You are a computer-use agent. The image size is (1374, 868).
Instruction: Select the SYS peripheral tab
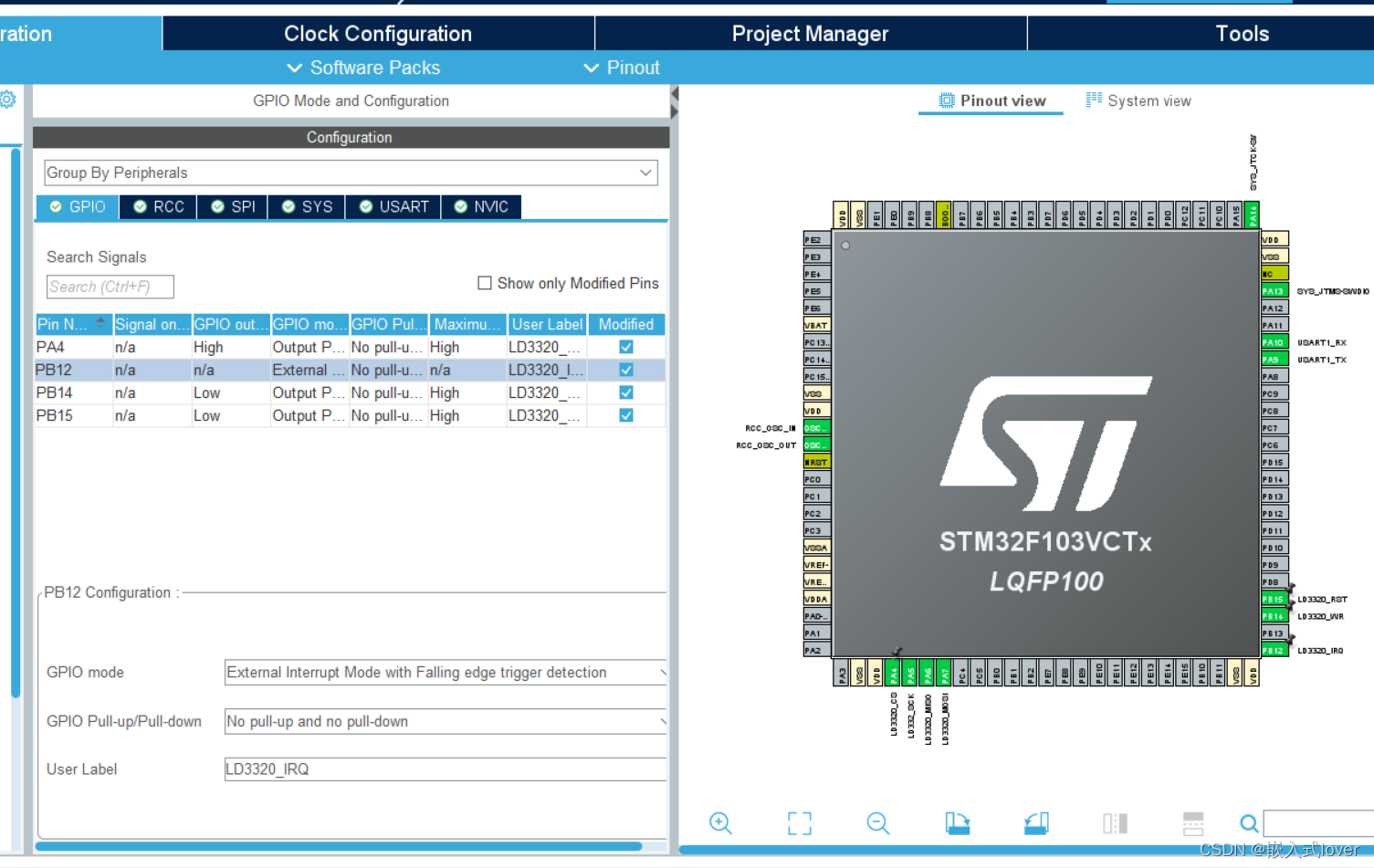[307, 207]
